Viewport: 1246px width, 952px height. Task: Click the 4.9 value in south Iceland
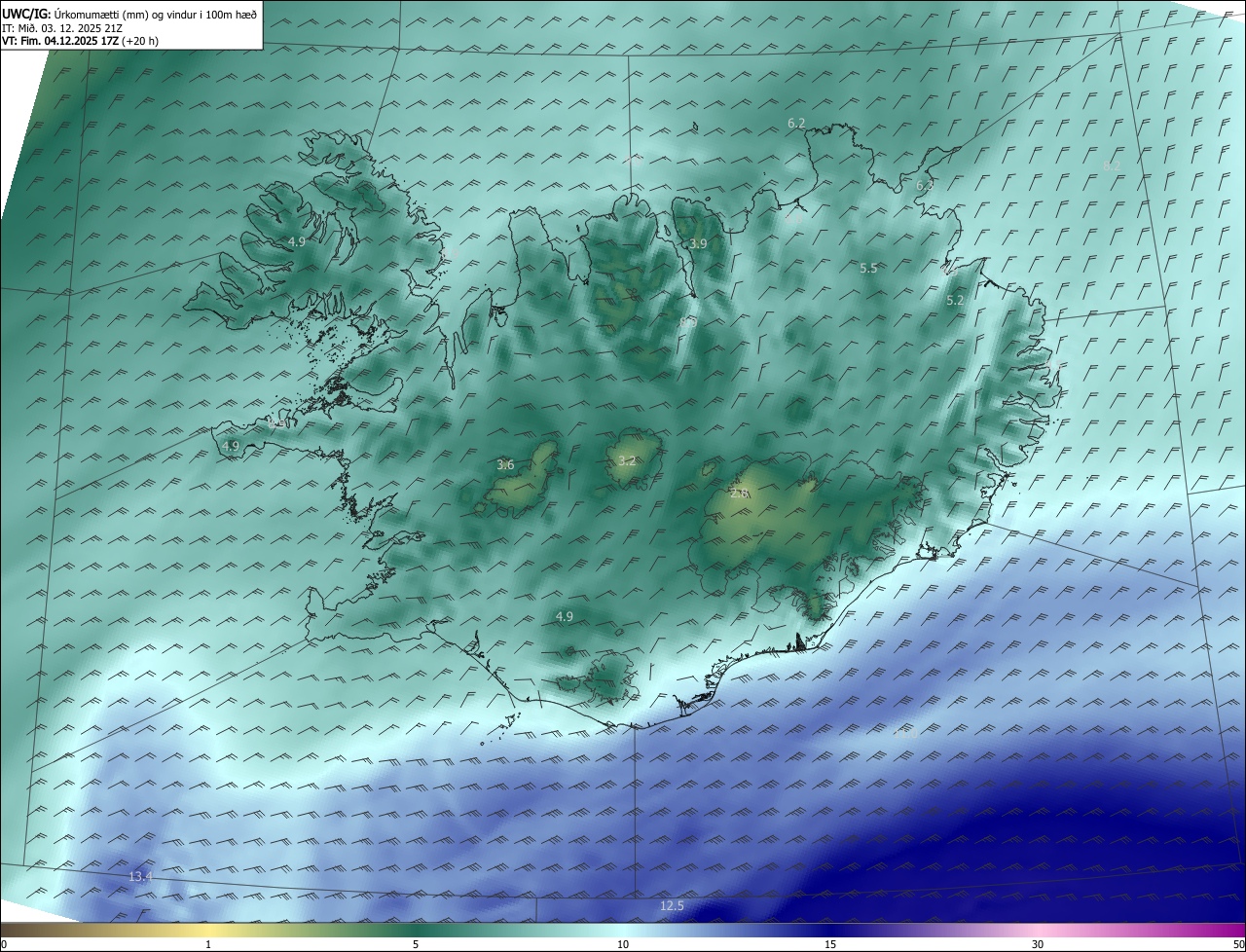(x=564, y=616)
